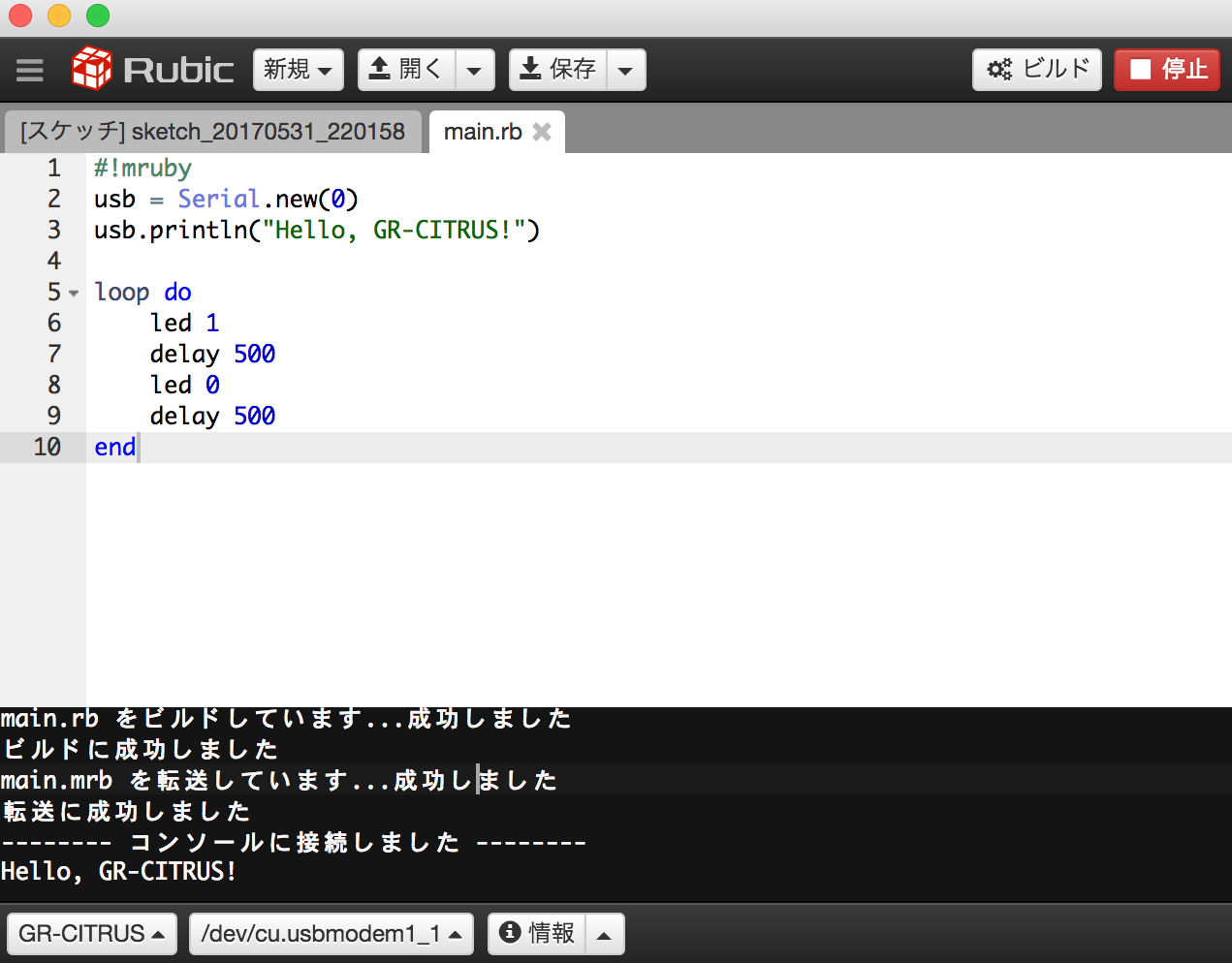Click 'delay 500' on line 7
The image size is (1232, 963).
click(213, 354)
